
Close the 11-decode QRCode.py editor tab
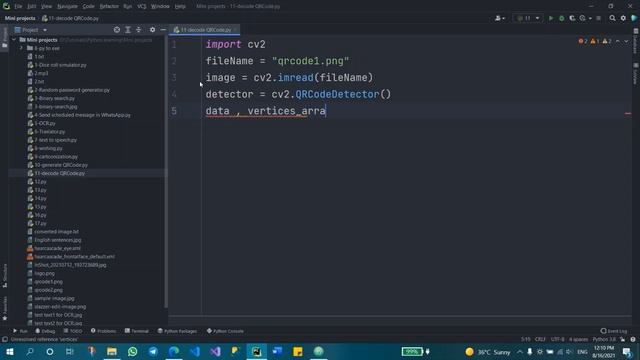pos(236,30)
